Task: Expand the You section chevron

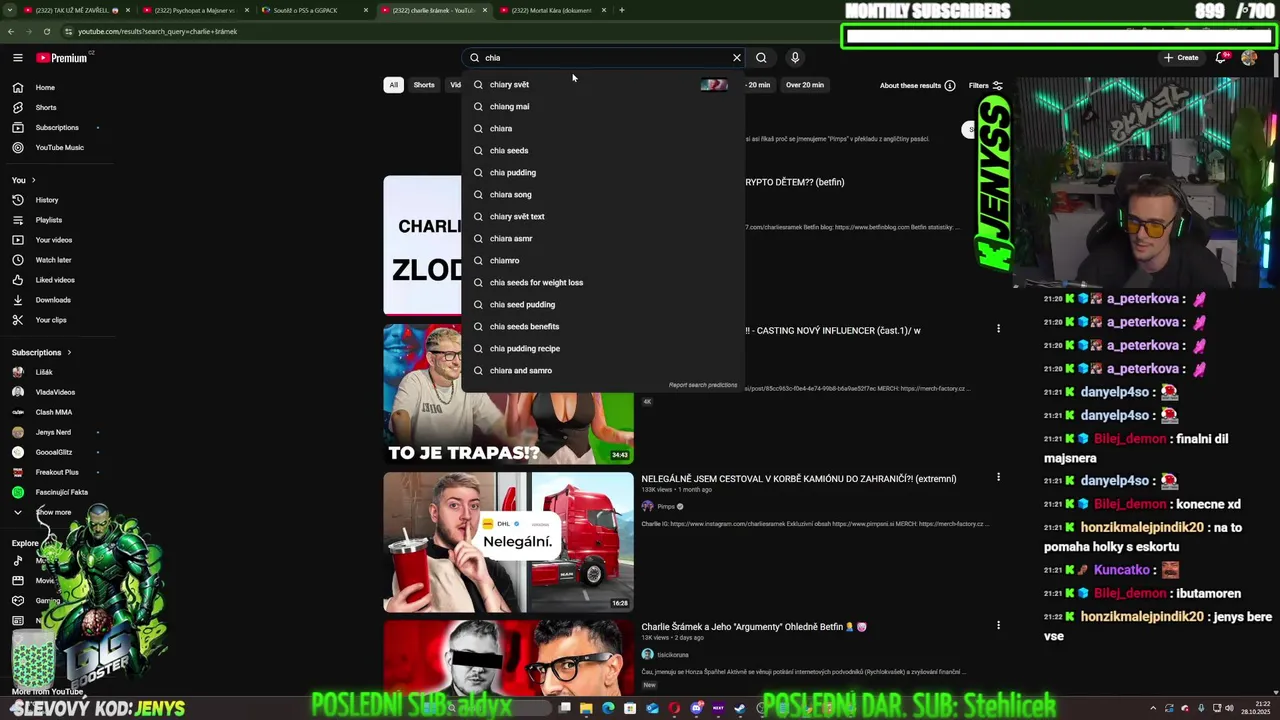Action: point(33,180)
